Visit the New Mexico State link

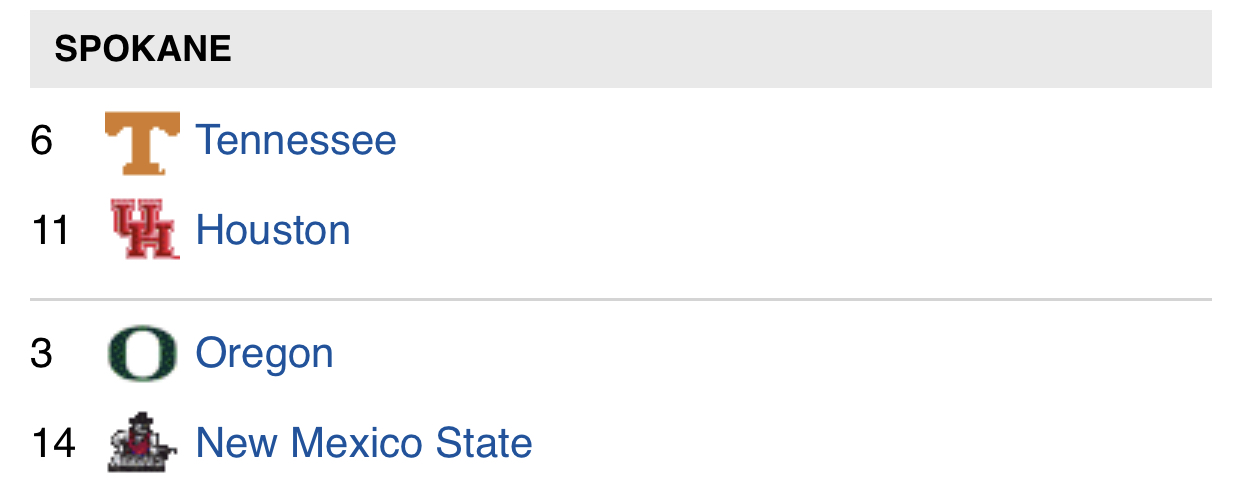pyautogui.click(x=364, y=442)
